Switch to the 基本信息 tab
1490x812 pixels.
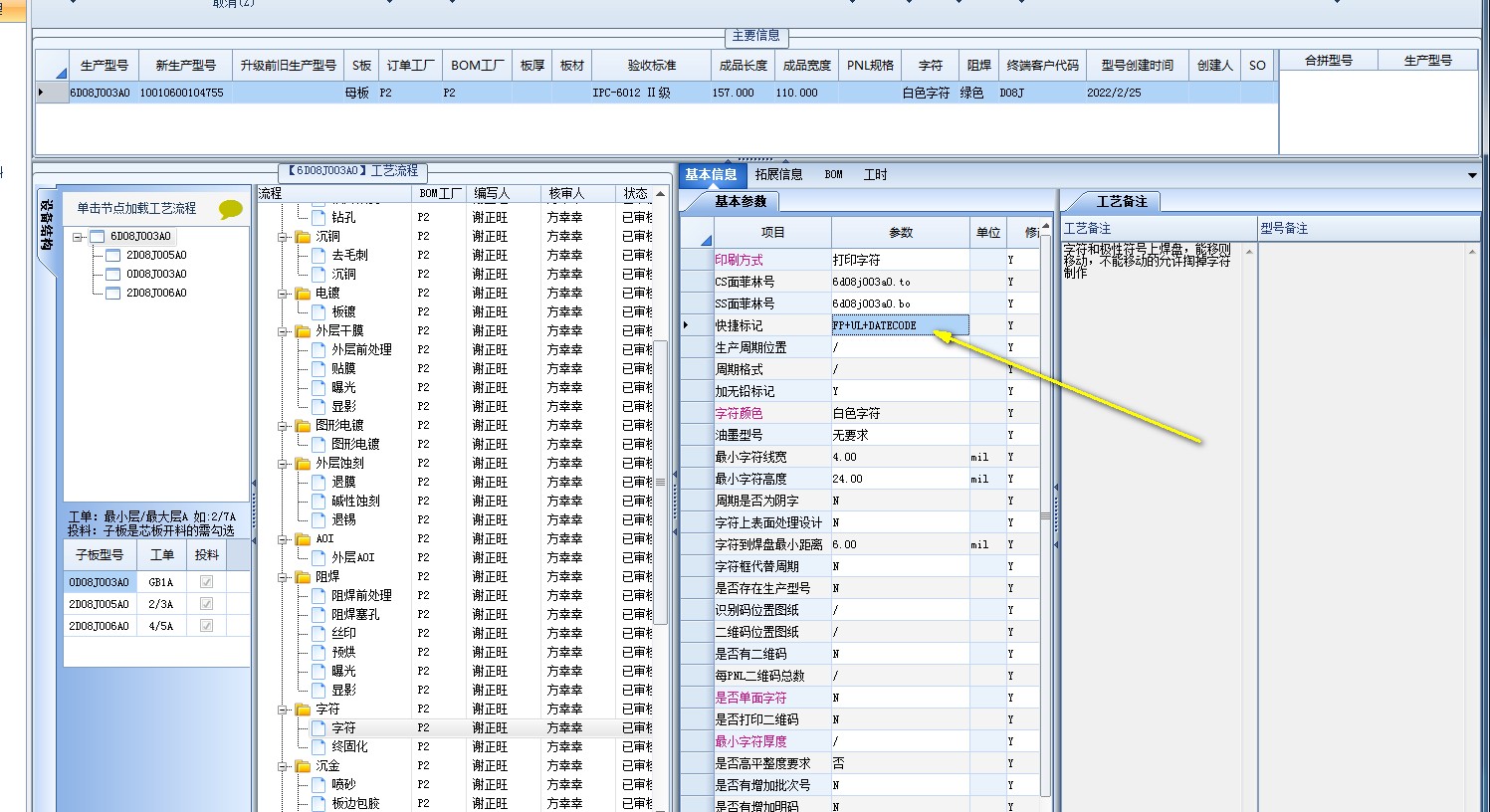711,174
